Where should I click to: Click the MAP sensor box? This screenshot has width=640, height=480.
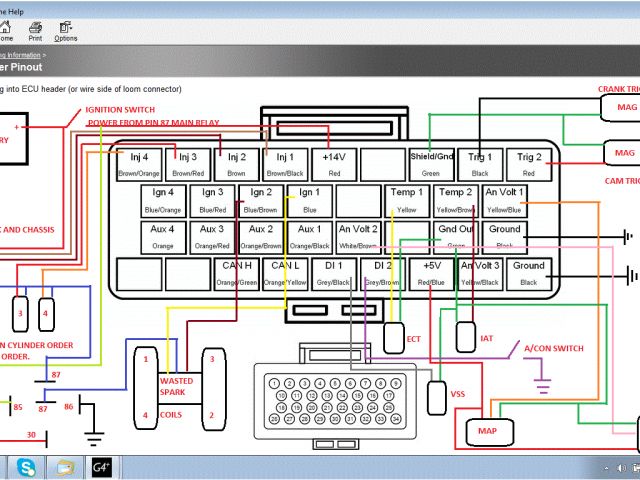tap(488, 432)
